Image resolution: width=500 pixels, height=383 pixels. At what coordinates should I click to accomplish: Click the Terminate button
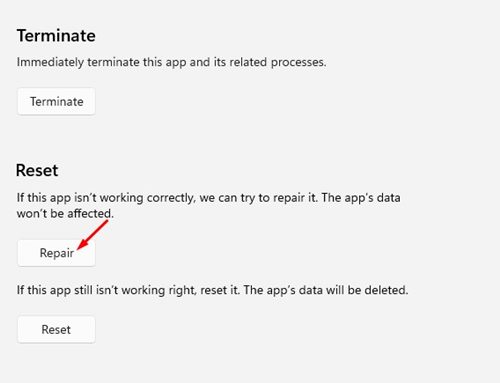click(56, 101)
